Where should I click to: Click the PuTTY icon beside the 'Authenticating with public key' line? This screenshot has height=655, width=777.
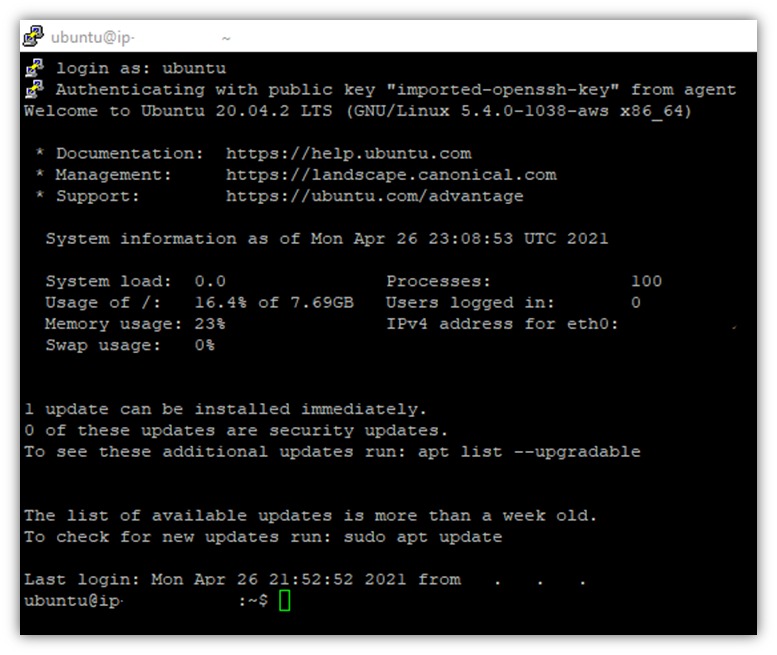(x=35, y=89)
